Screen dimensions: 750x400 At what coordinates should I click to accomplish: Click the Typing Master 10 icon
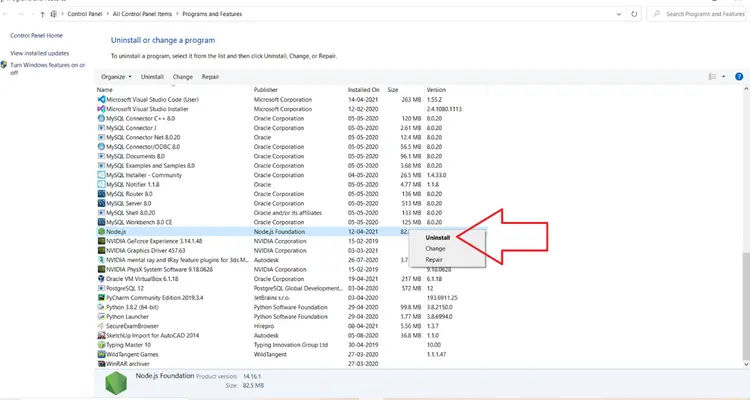(101, 345)
